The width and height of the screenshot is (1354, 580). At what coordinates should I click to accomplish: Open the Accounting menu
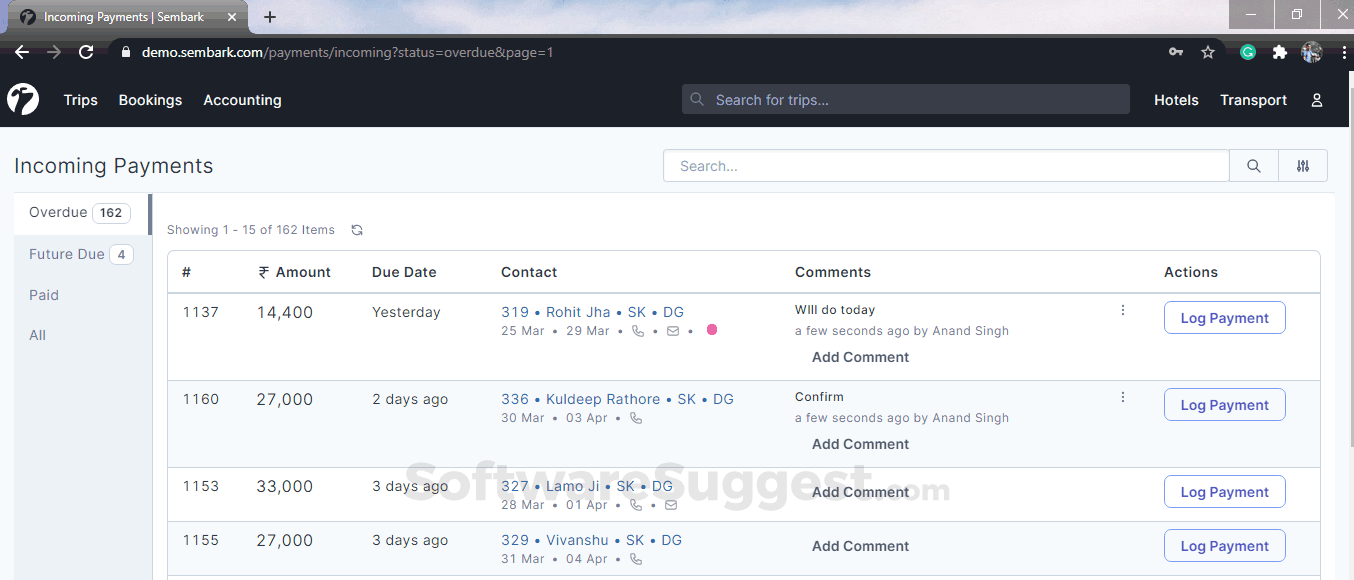point(242,99)
